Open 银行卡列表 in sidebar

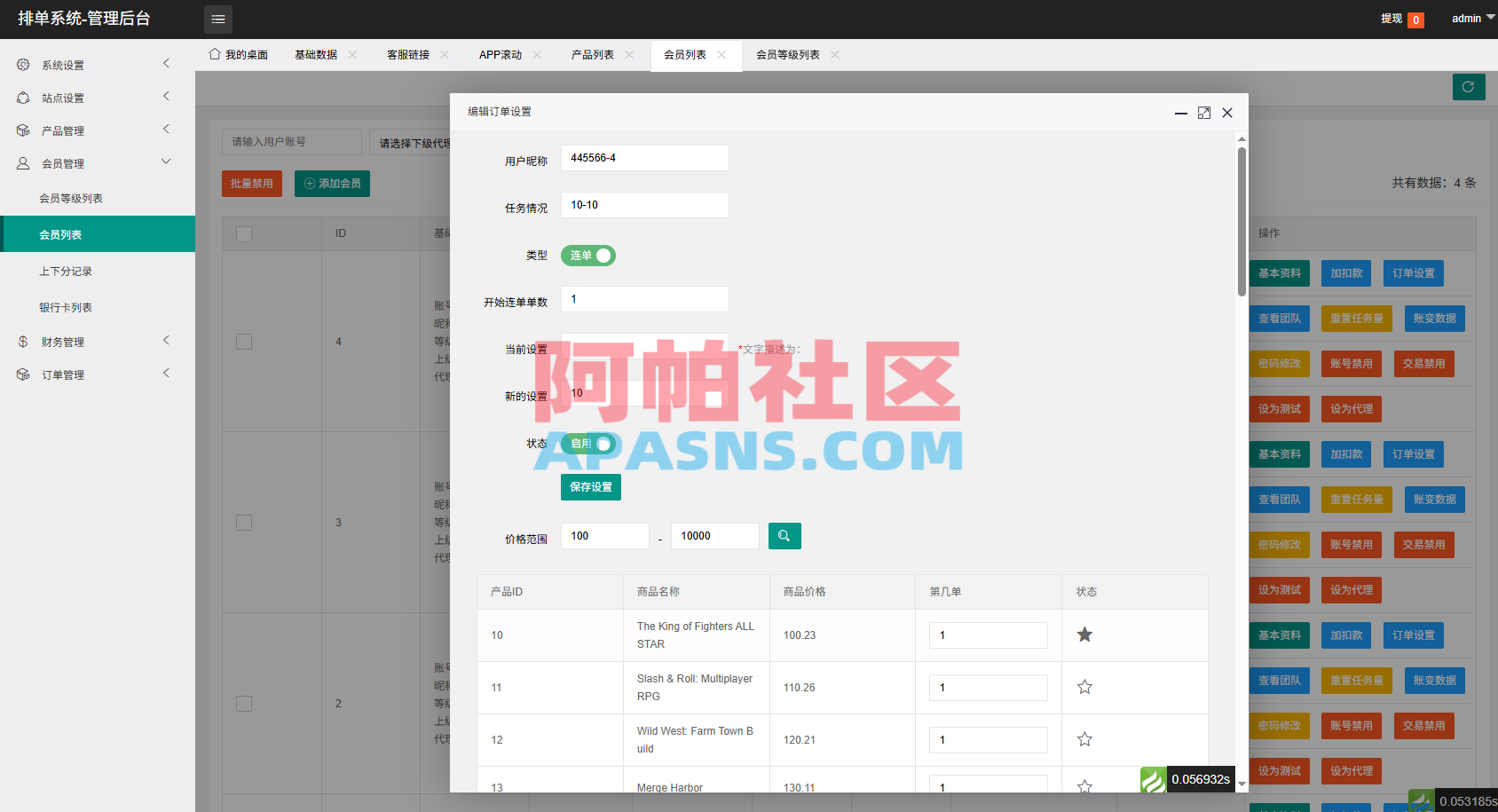[x=98, y=308]
